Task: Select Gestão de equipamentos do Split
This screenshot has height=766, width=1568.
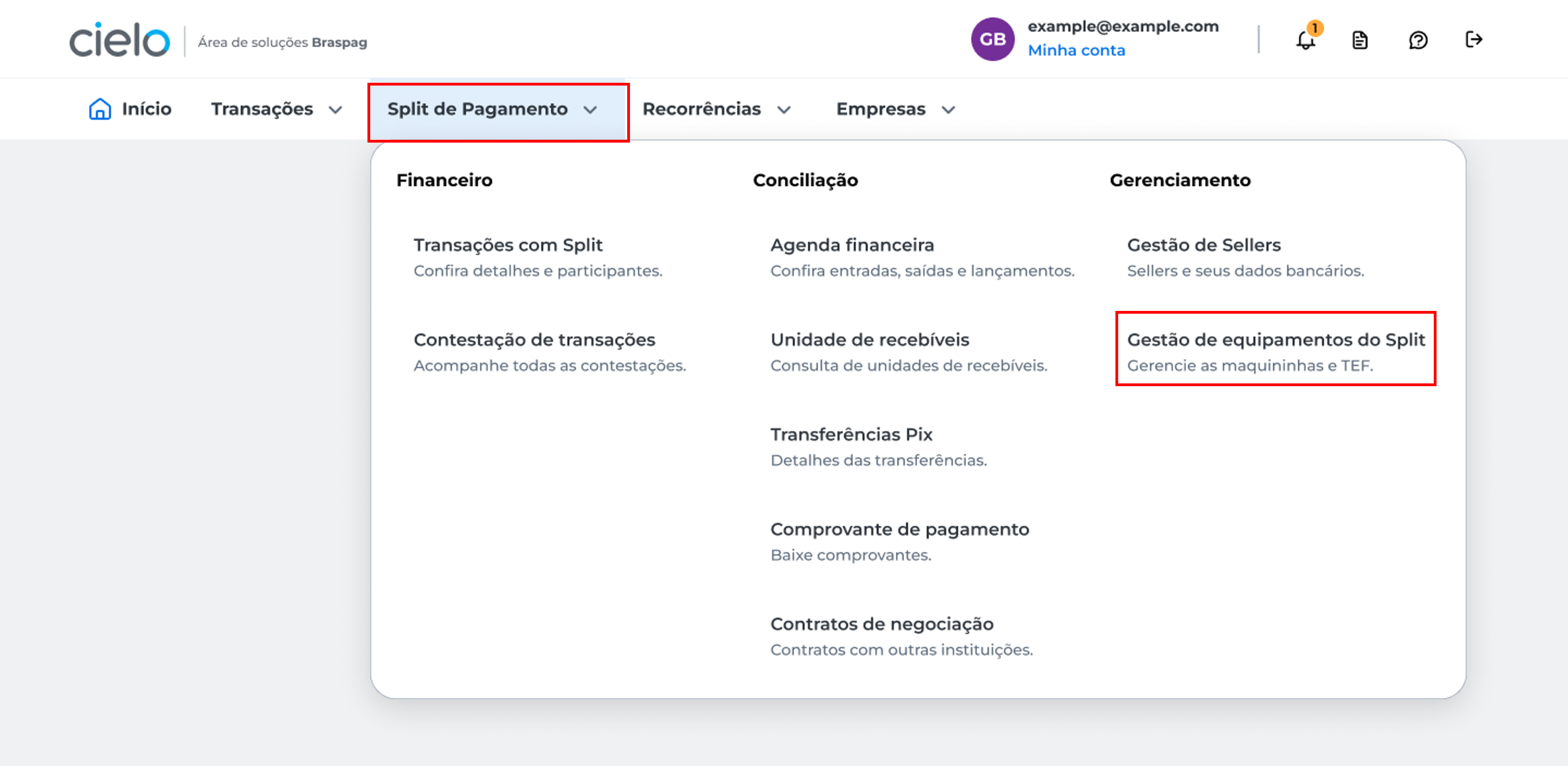Action: 1276,352
